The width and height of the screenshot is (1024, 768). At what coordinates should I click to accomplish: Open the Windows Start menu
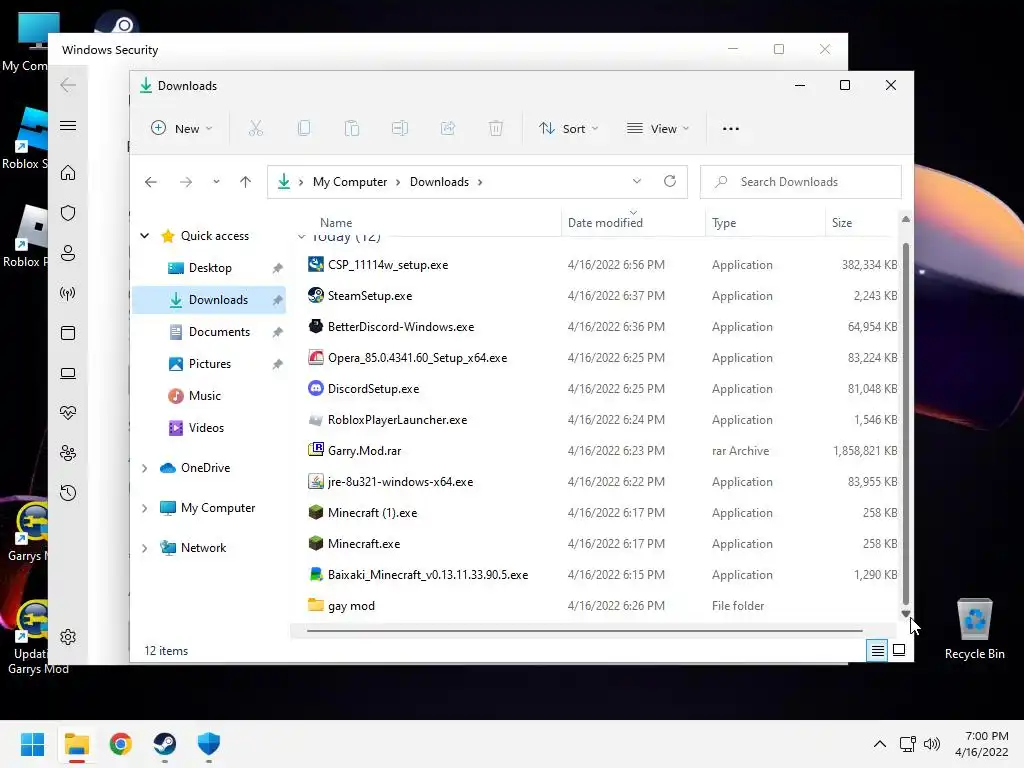click(x=33, y=744)
